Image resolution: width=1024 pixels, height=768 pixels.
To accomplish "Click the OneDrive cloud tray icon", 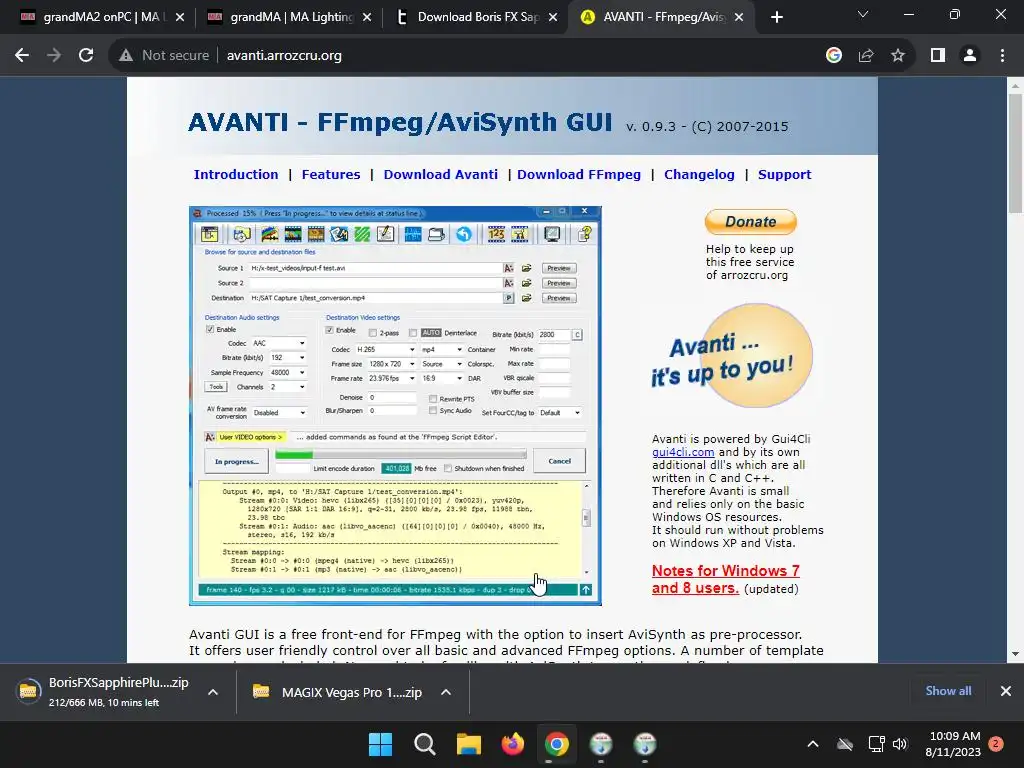I will [x=845, y=744].
